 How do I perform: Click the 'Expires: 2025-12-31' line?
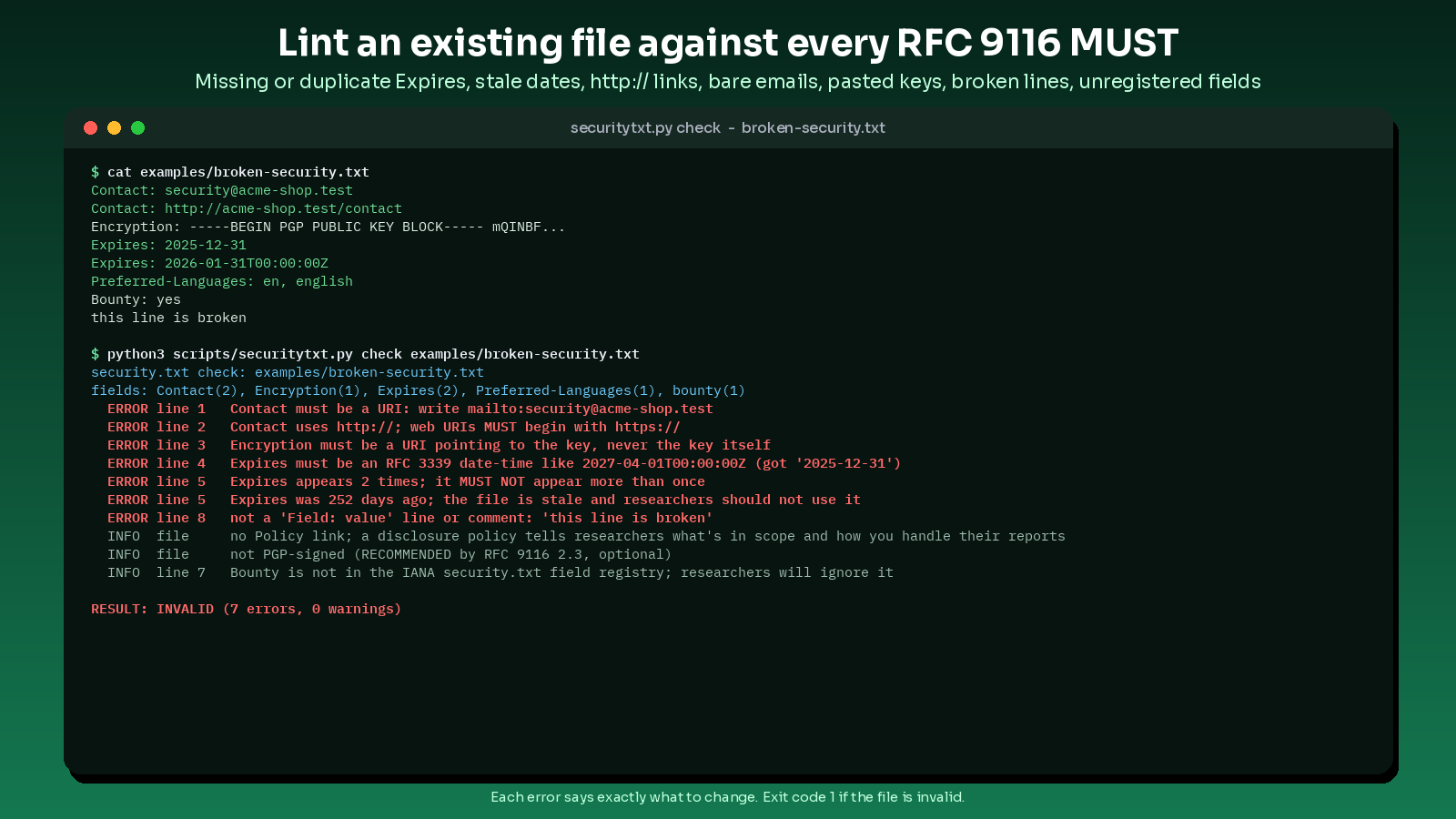point(168,245)
